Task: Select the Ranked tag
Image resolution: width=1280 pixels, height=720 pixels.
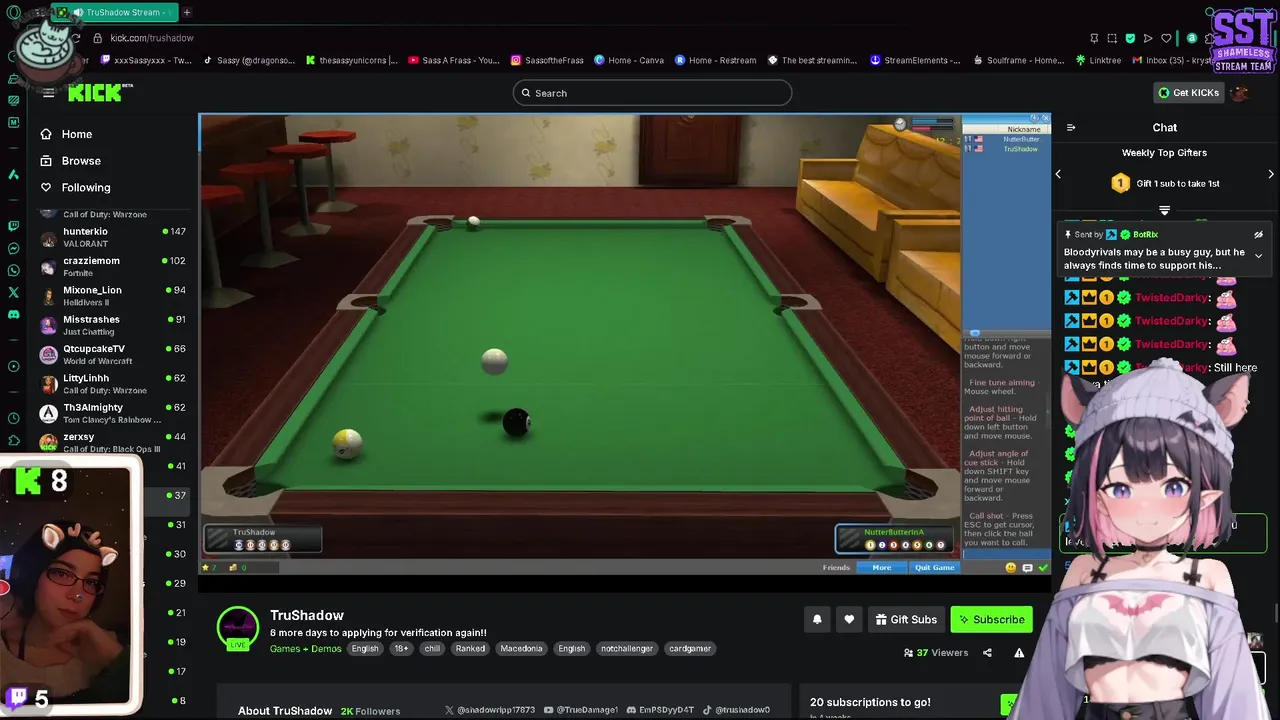Action: 470,649
